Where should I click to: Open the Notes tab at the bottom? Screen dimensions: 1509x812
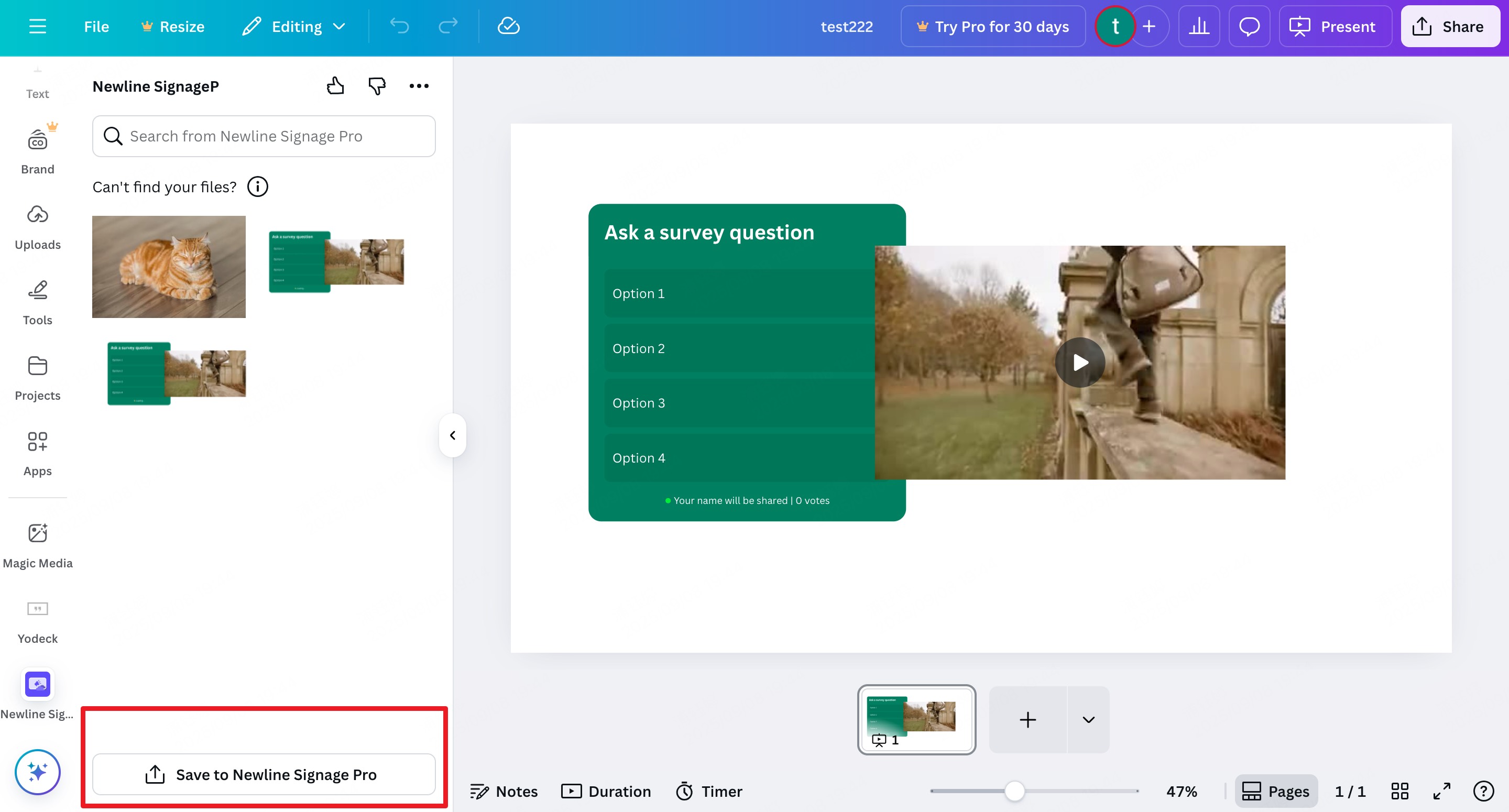(x=504, y=791)
